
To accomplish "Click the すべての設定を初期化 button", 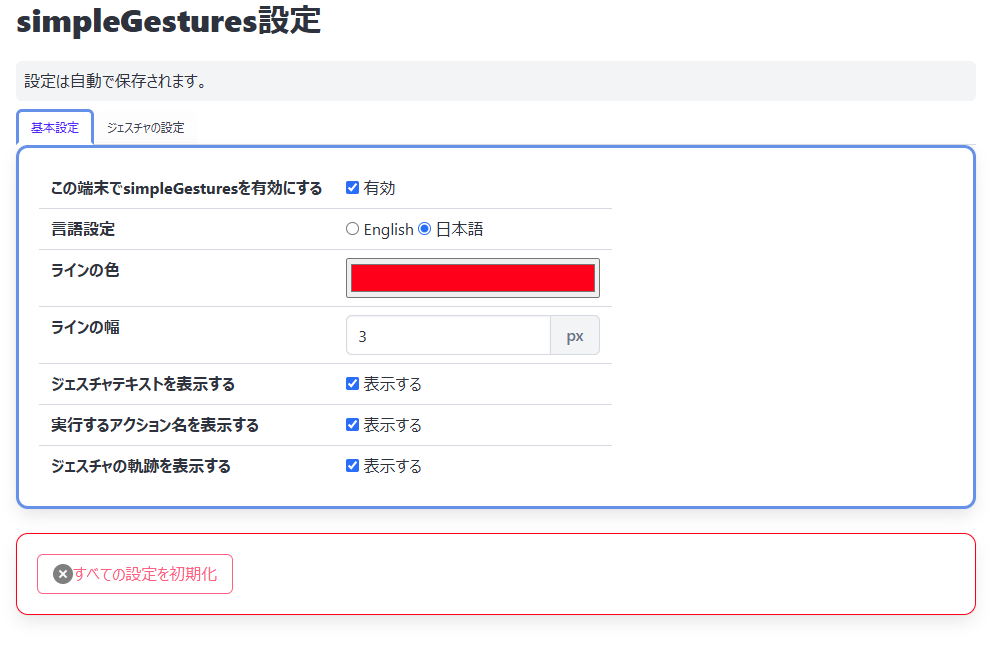I will pyautogui.click(x=135, y=574).
